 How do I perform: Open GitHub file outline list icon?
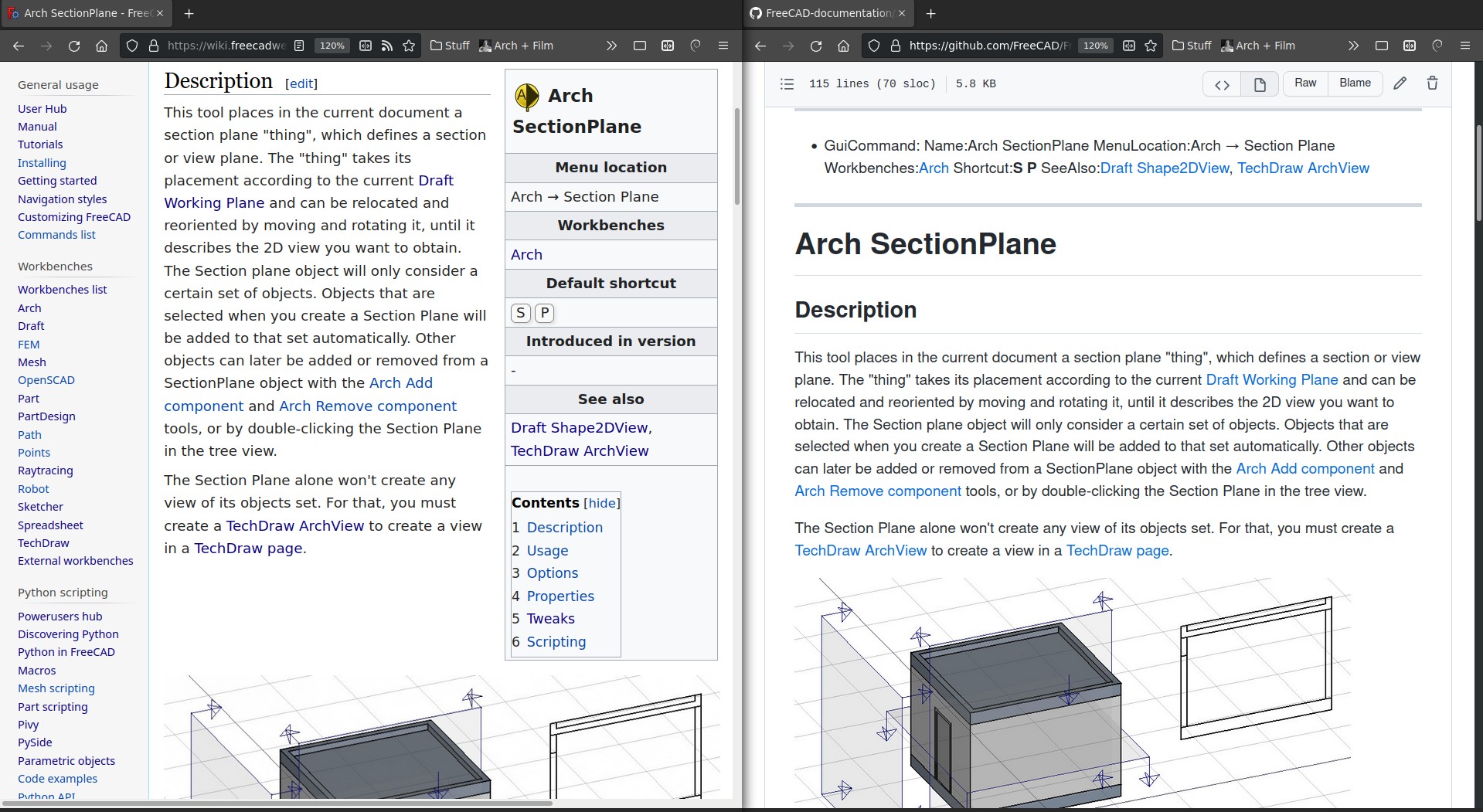tap(787, 83)
